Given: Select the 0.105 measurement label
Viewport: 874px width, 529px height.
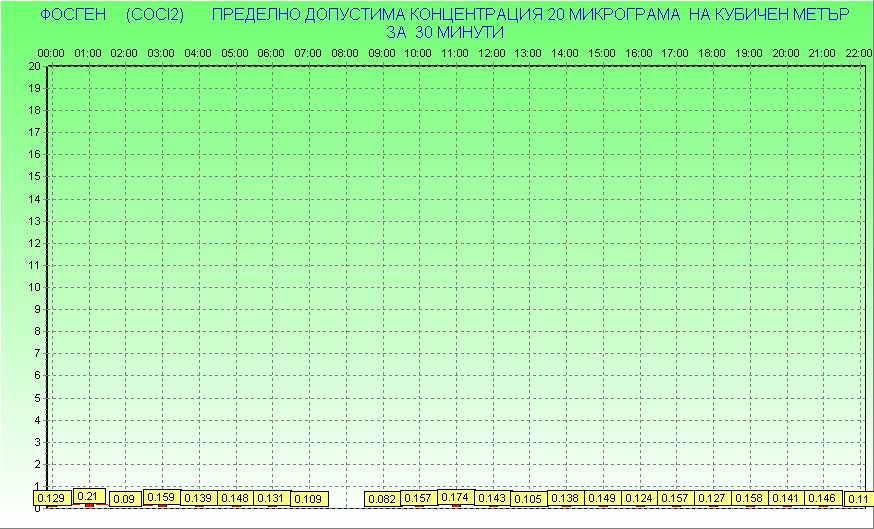Looking at the screenshot, I should point(528,499).
